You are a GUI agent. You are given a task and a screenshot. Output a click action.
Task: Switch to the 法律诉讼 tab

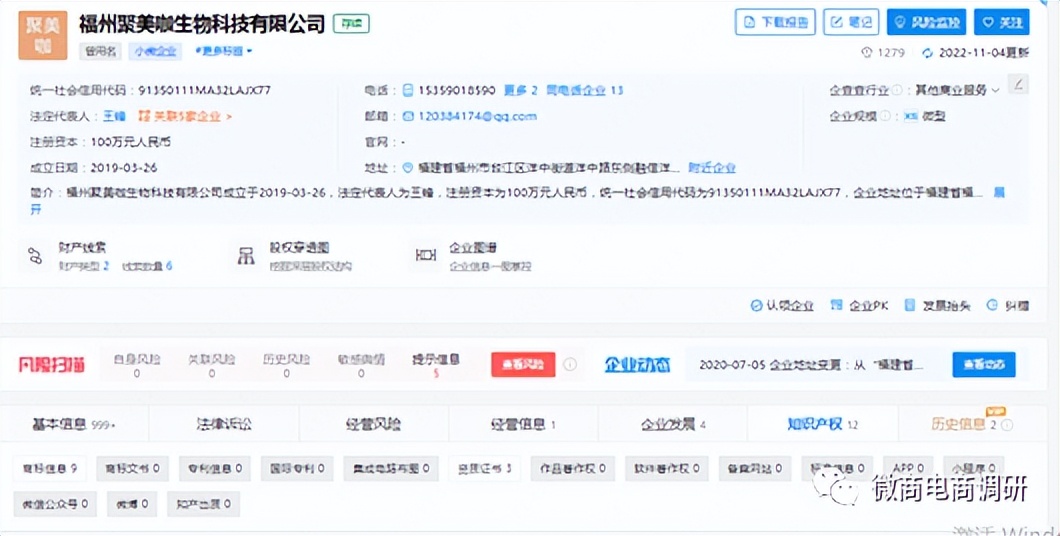pyautogui.click(x=224, y=424)
